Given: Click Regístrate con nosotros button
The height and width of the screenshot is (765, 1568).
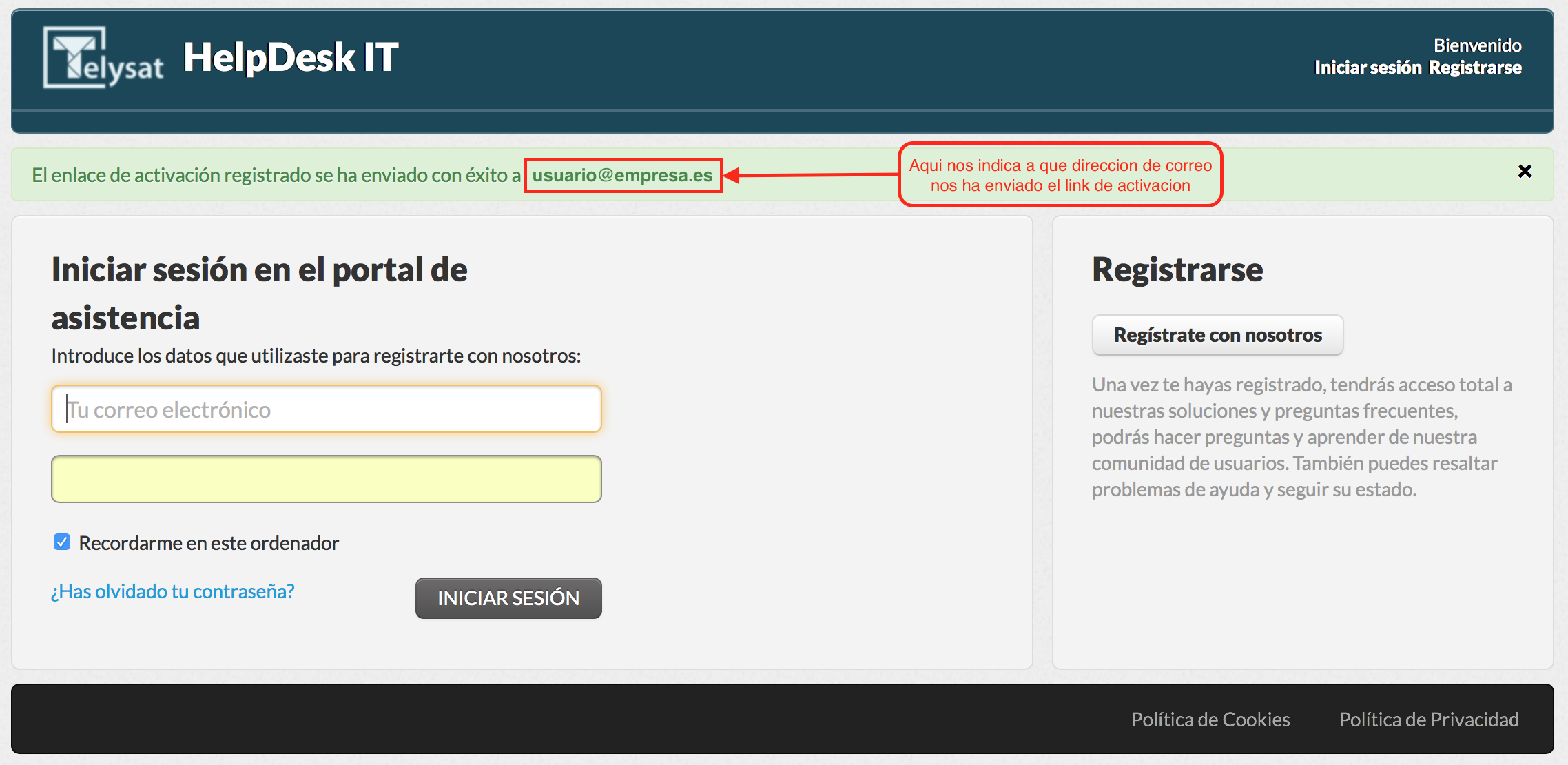Looking at the screenshot, I should [1217, 335].
